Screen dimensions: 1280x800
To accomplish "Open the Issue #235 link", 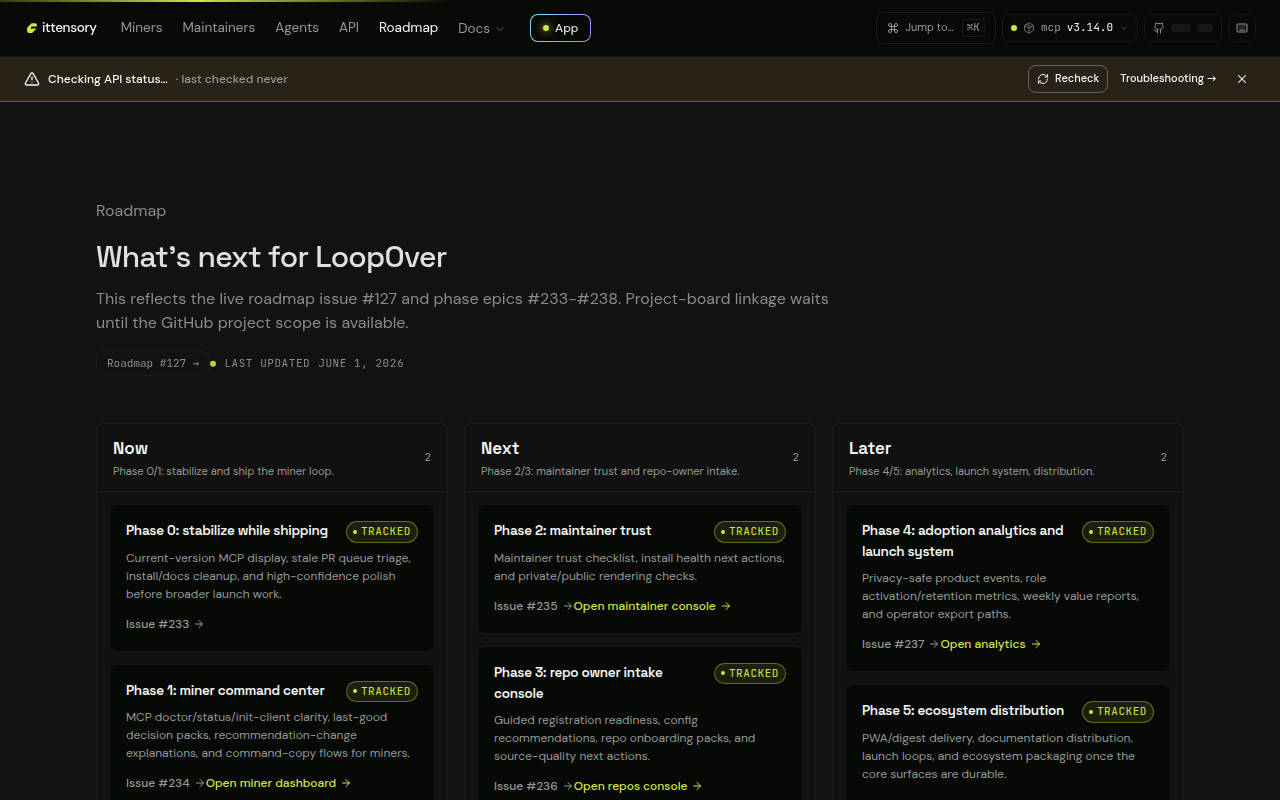I will [533, 606].
